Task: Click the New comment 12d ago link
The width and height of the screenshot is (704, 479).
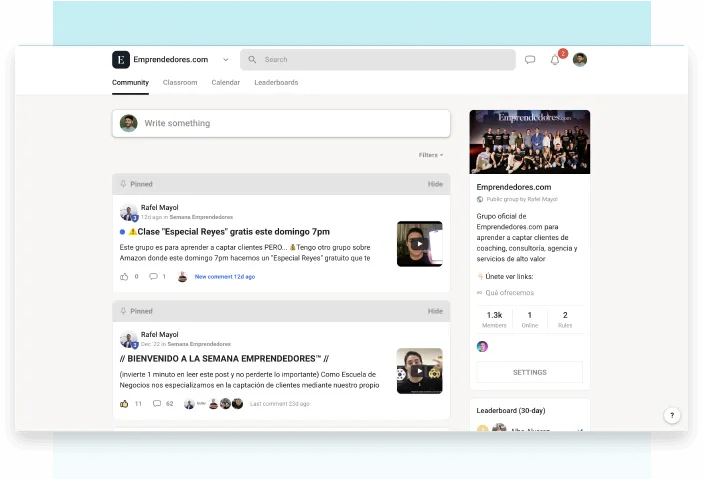Action: click(x=225, y=277)
